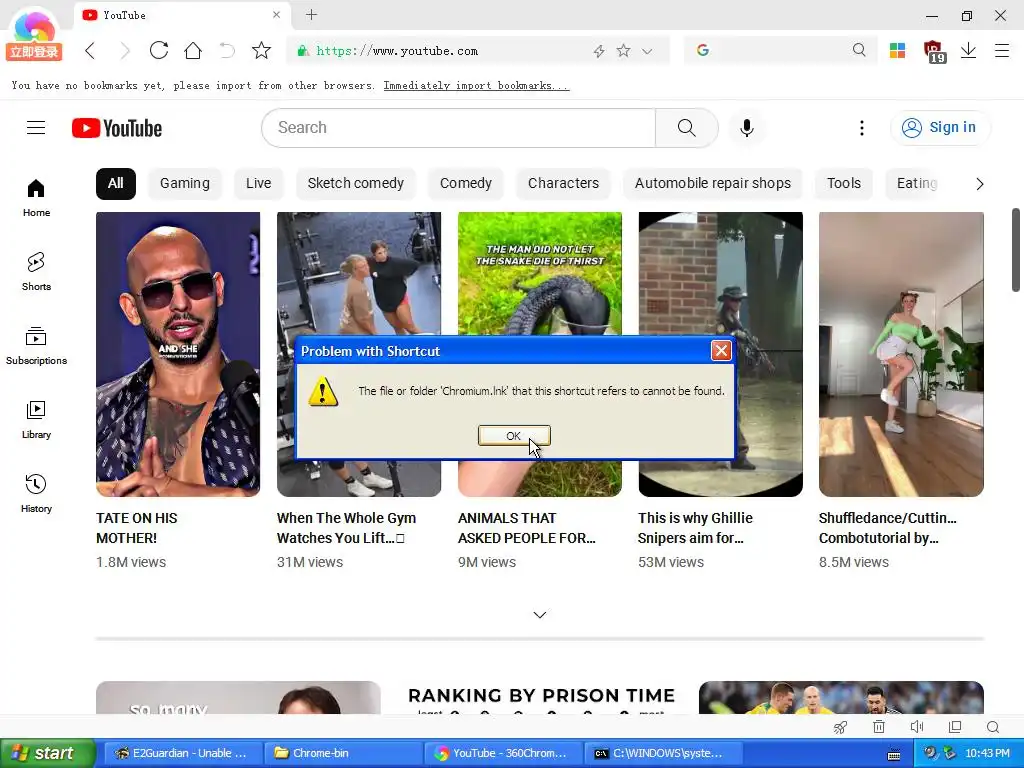Click the favorites star beside home icon
1024x768 pixels.
[261, 51]
